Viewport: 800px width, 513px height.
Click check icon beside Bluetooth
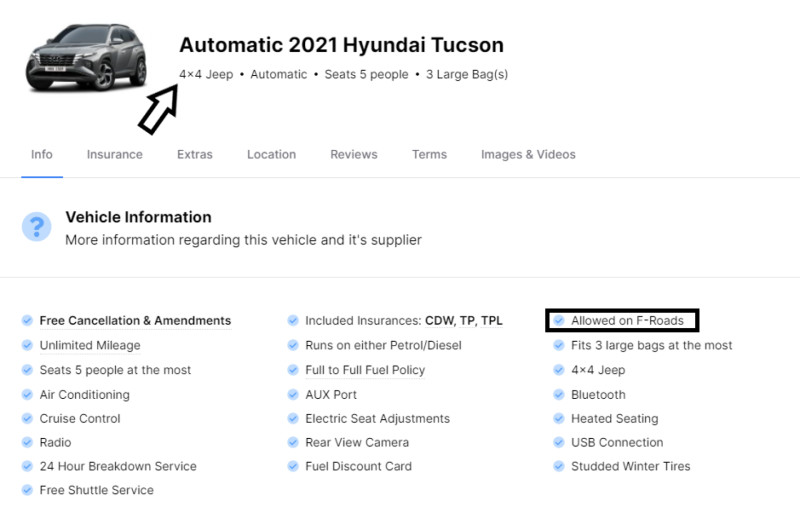click(559, 394)
